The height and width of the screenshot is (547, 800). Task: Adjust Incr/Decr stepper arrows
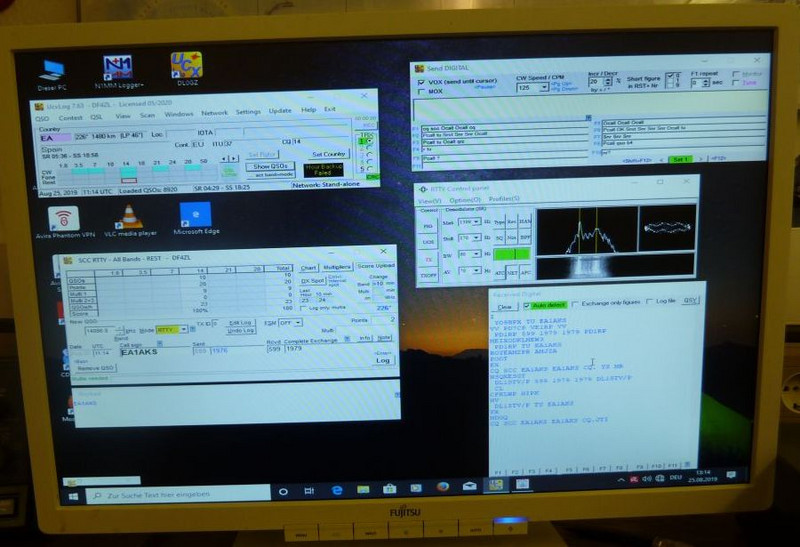[x=607, y=82]
